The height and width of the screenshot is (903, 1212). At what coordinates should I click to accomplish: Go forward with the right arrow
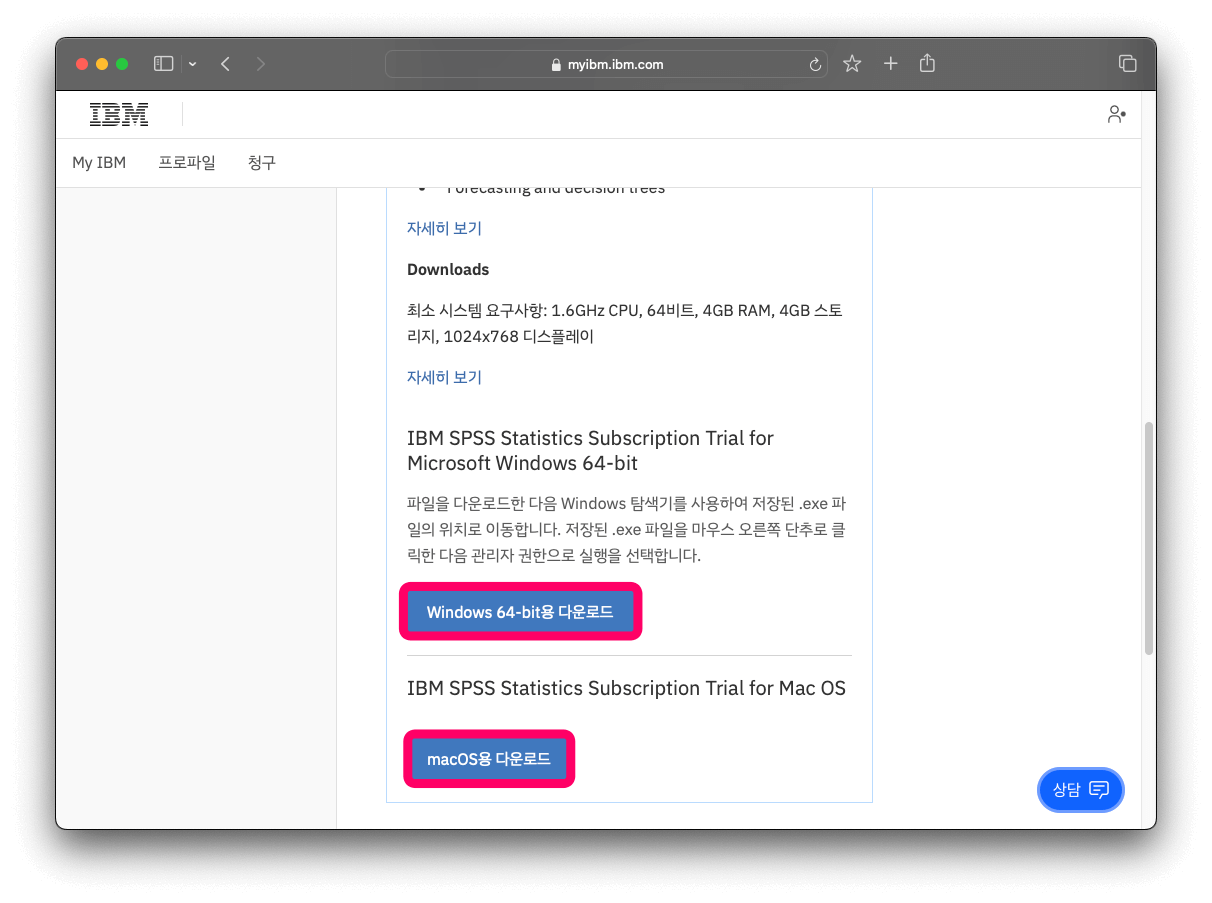pos(261,64)
